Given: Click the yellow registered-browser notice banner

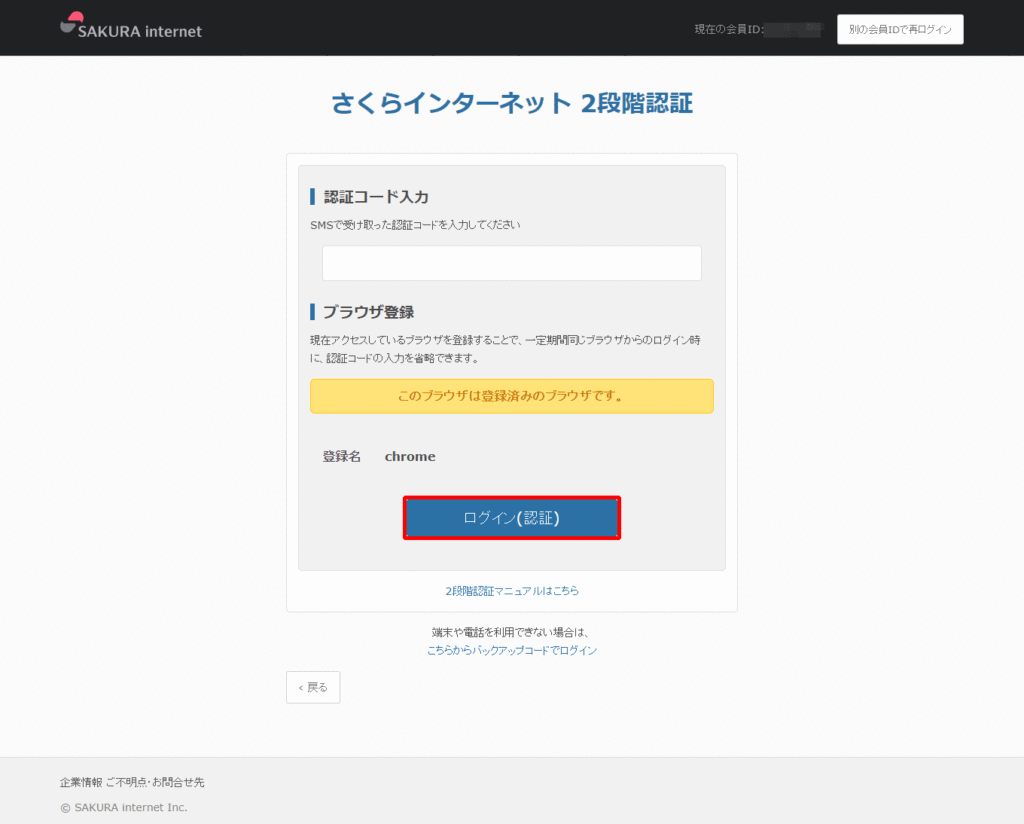Looking at the screenshot, I should coord(511,396).
